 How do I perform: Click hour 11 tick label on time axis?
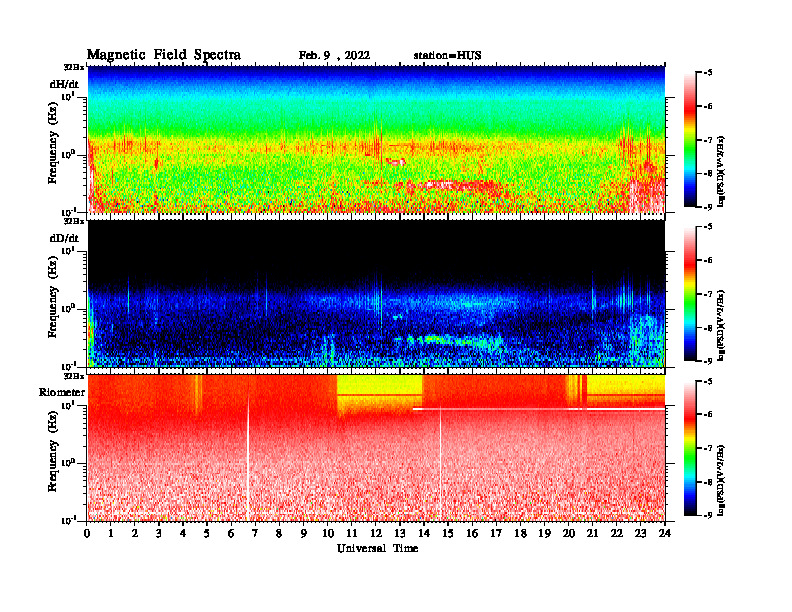click(352, 533)
